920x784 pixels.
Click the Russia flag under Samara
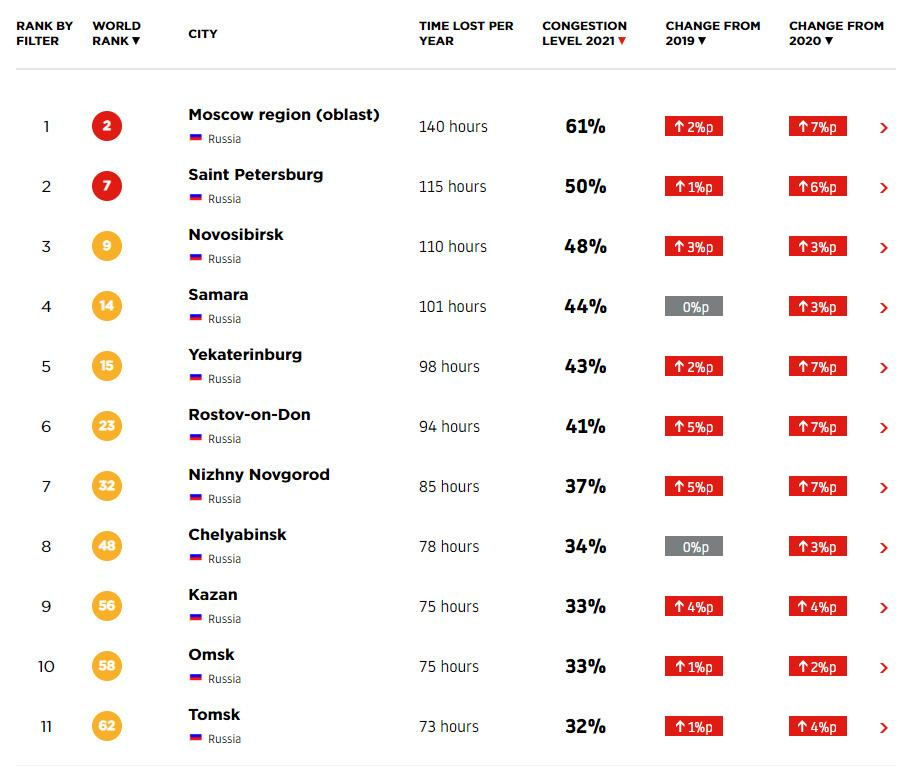(x=196, y=318)
